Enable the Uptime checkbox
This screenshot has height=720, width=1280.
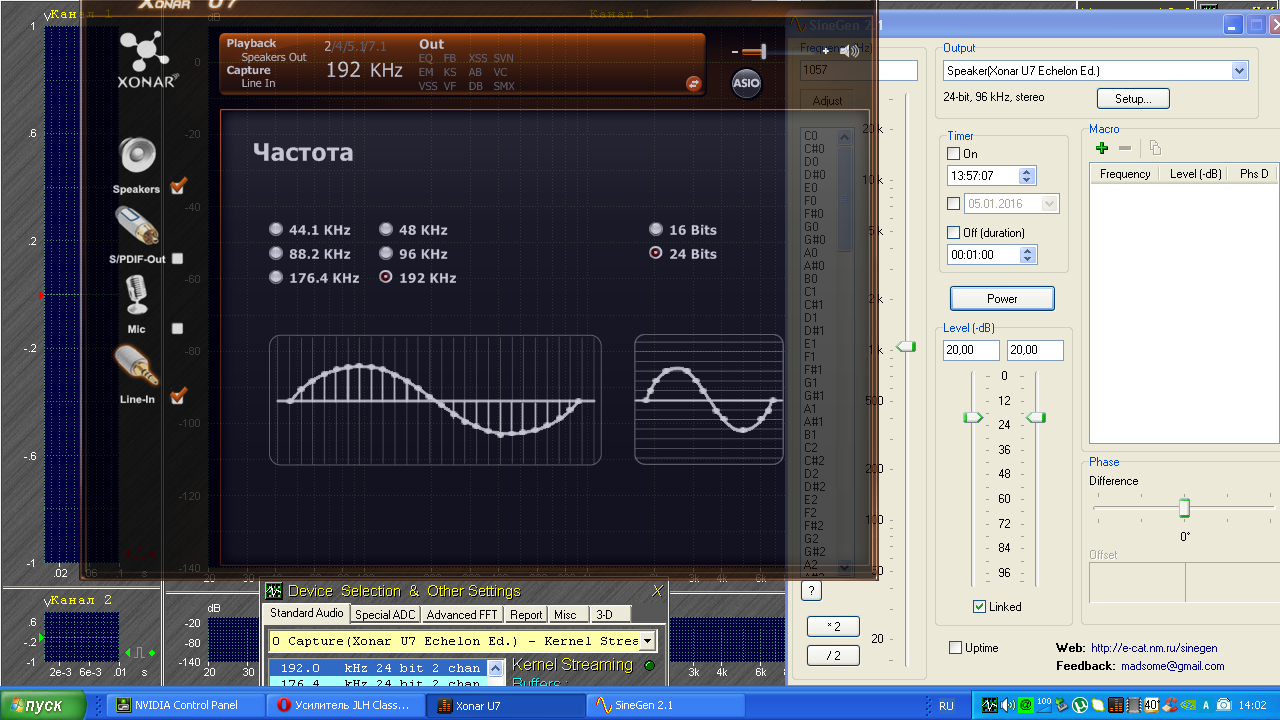click(x=955, y=648)
